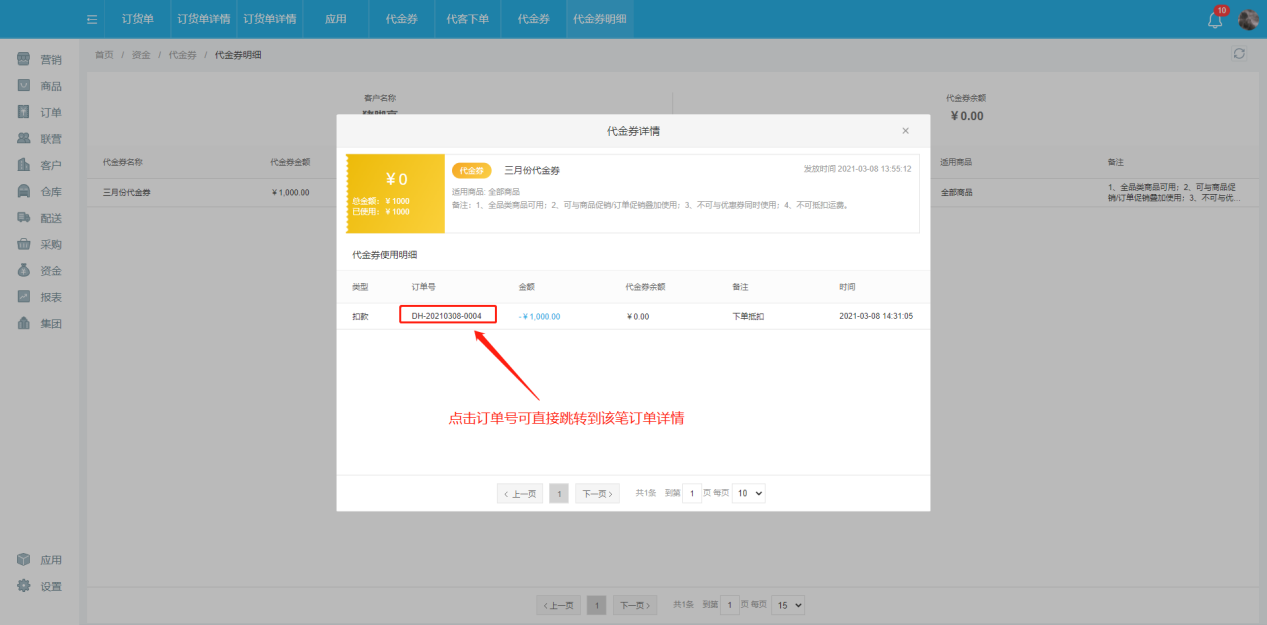1267x625 pixels.
Task: Open the dialog's page size dropdown showing 10
Action: 748,492
